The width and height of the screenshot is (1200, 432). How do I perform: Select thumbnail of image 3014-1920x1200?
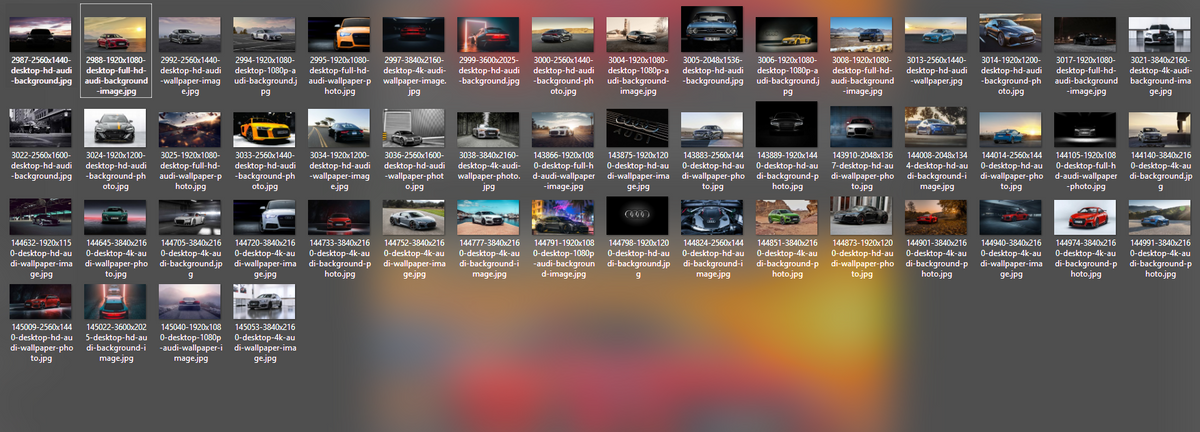click(1012, 33)
